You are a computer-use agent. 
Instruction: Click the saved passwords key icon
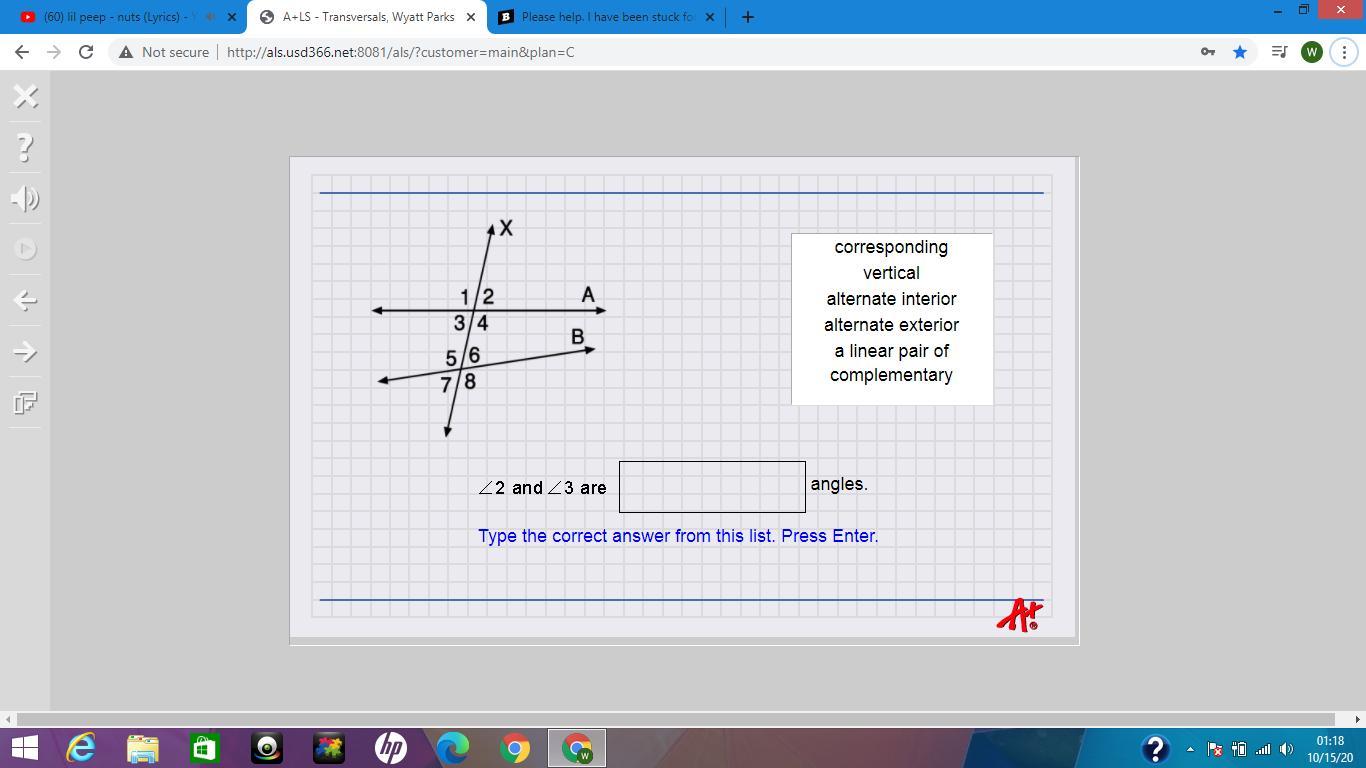coord(1207,52)
